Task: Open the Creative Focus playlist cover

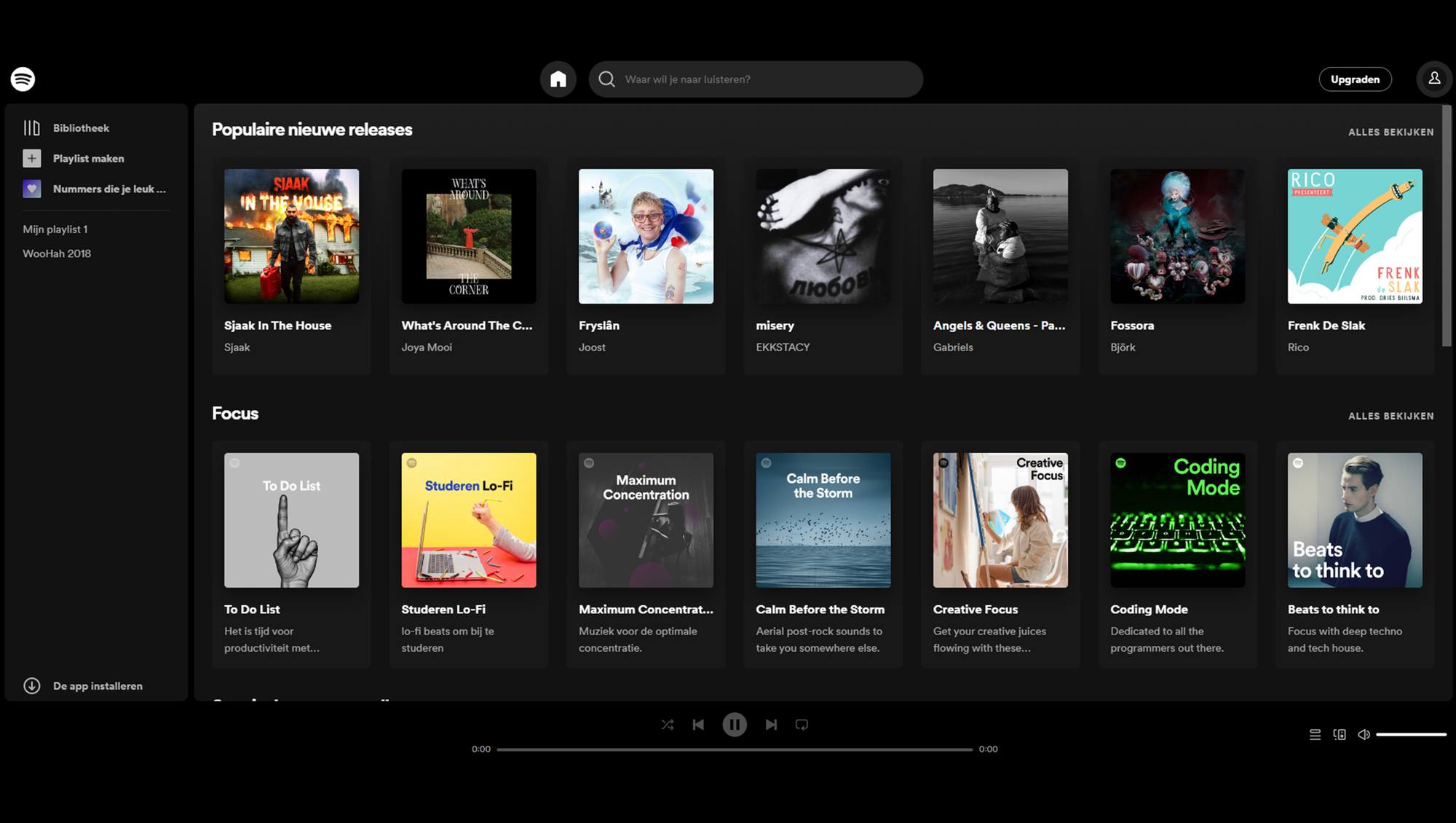Action: tap(1000, 520)
